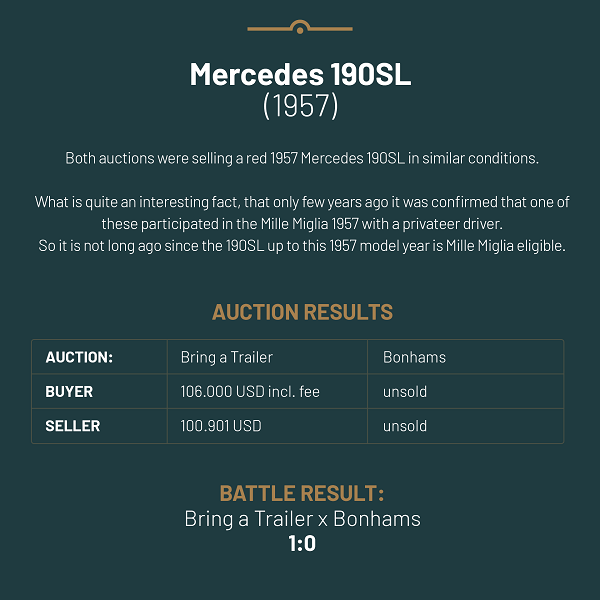Click the BATTLE RESULT: heading
The height and width of the screenshot is (600, 600).
pos(302,493)
